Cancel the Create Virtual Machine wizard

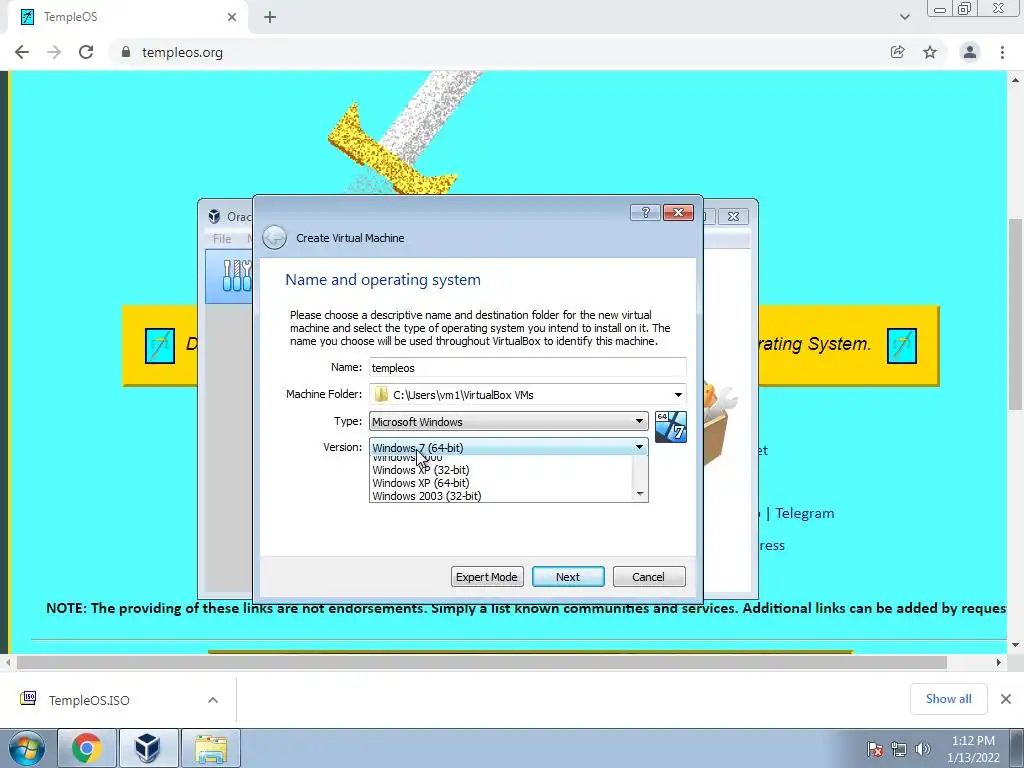click(648, 577)
